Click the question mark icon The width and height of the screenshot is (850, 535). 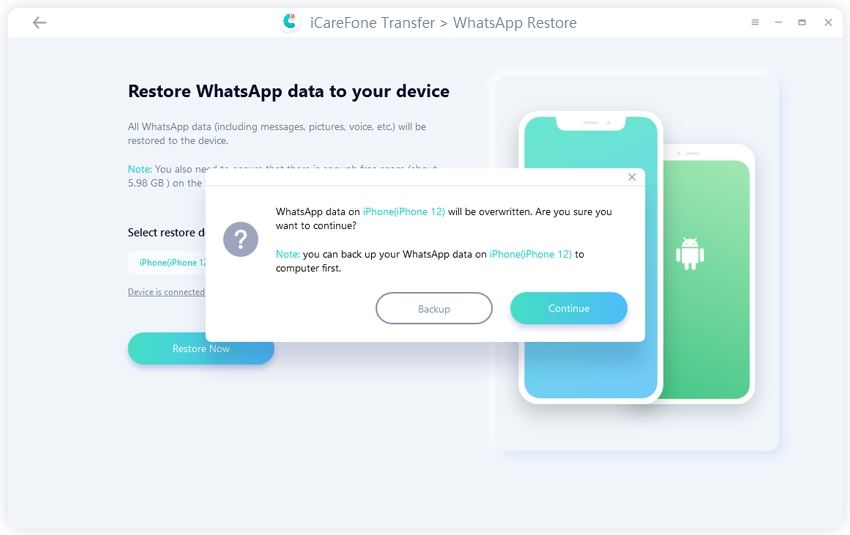(240, 239)
